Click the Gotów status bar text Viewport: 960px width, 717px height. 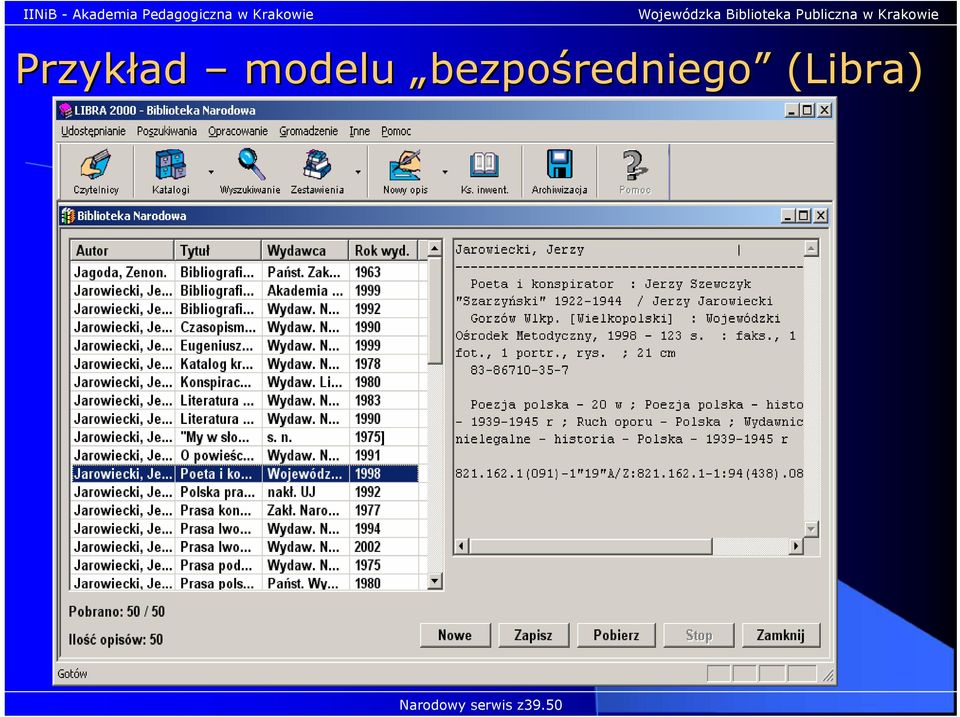(x=72, y=674)
